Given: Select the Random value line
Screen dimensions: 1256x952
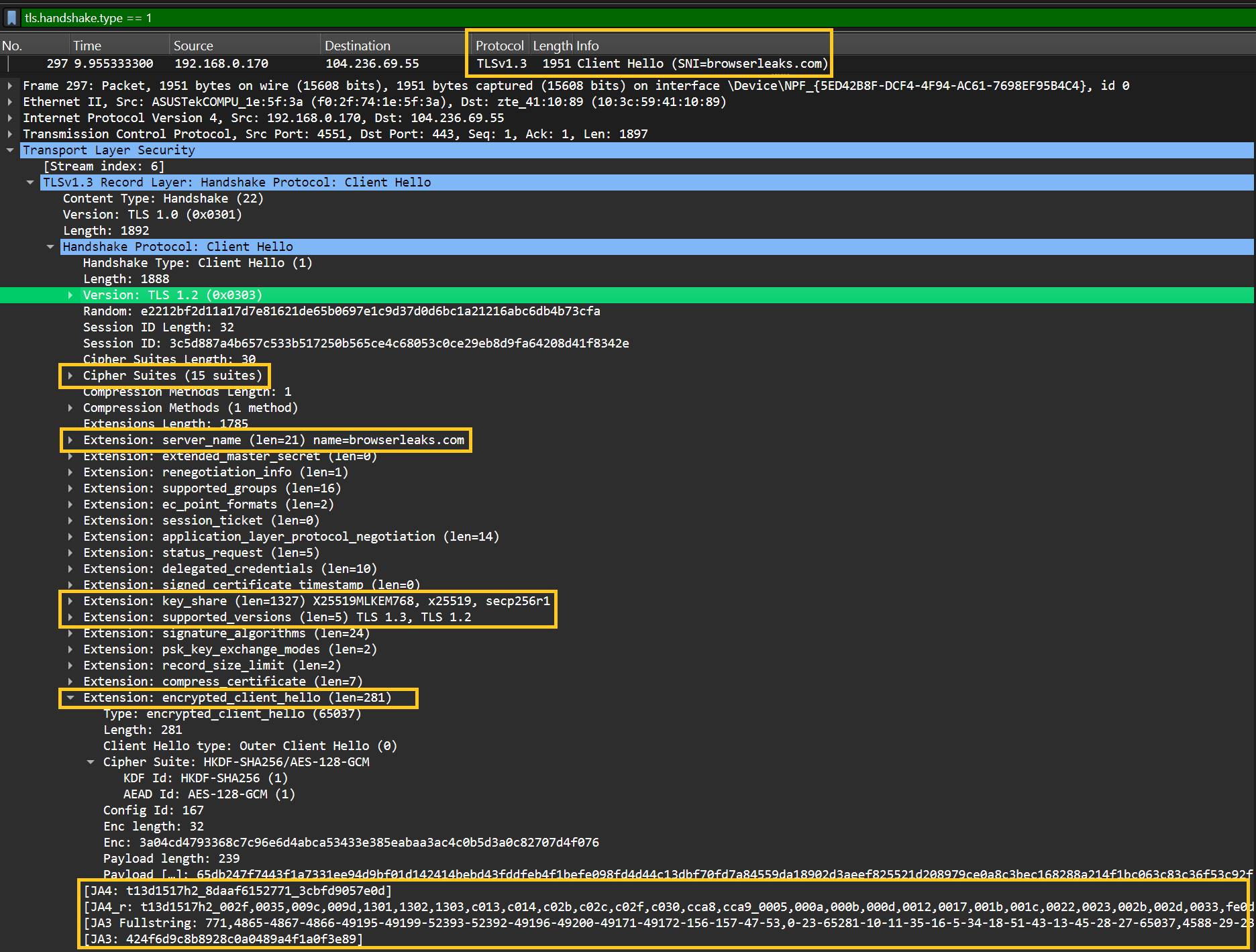Looking at the screenshot, I should (x=342, y=311).
